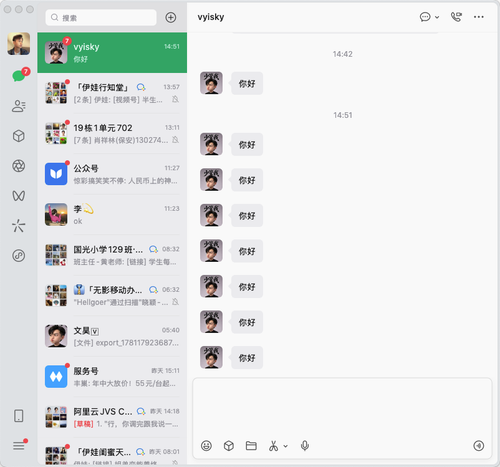Viewport: 500px width, 467px height.
Task: Expand the header chat bubble dropdown arrow
Action: point(437,17)
